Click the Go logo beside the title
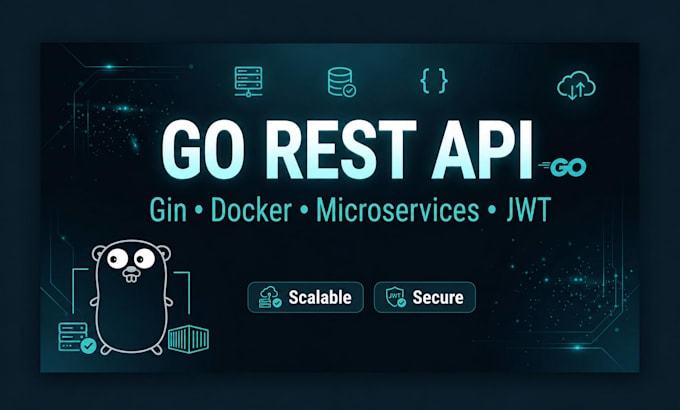This screenshot has width=680, height=410. [562, 167]
